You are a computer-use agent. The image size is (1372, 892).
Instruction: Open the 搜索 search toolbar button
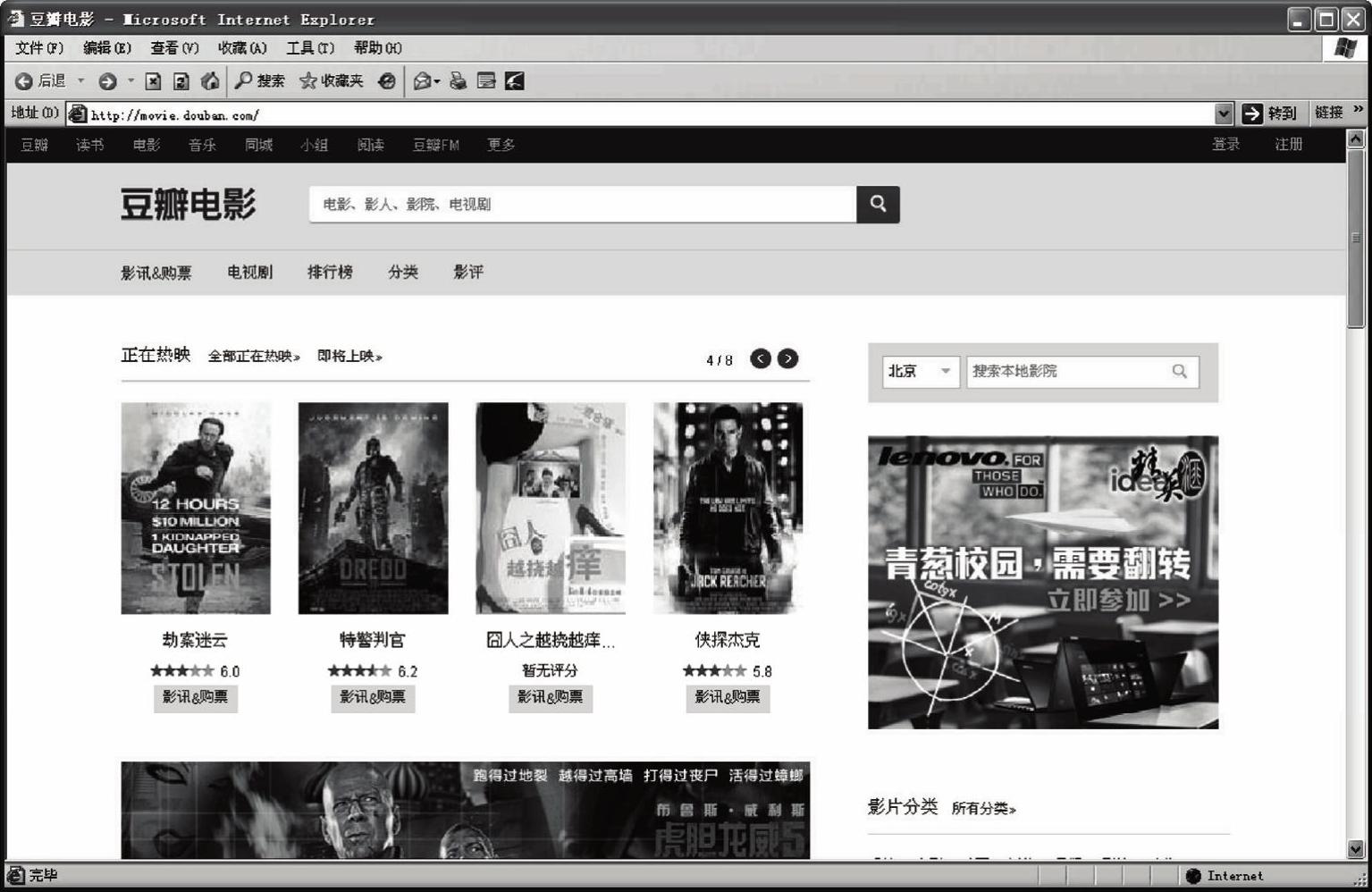(259, 81)
